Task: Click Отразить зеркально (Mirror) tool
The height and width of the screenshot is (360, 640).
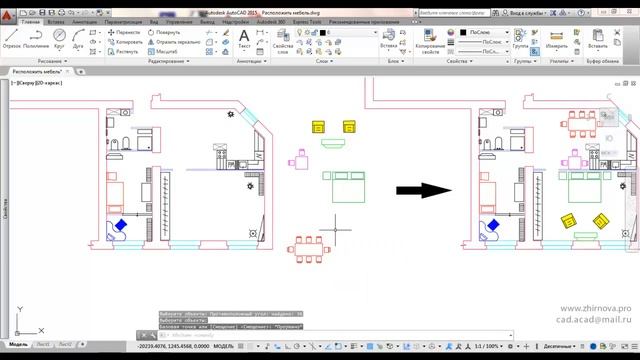Action: click(x=174, y=42)
